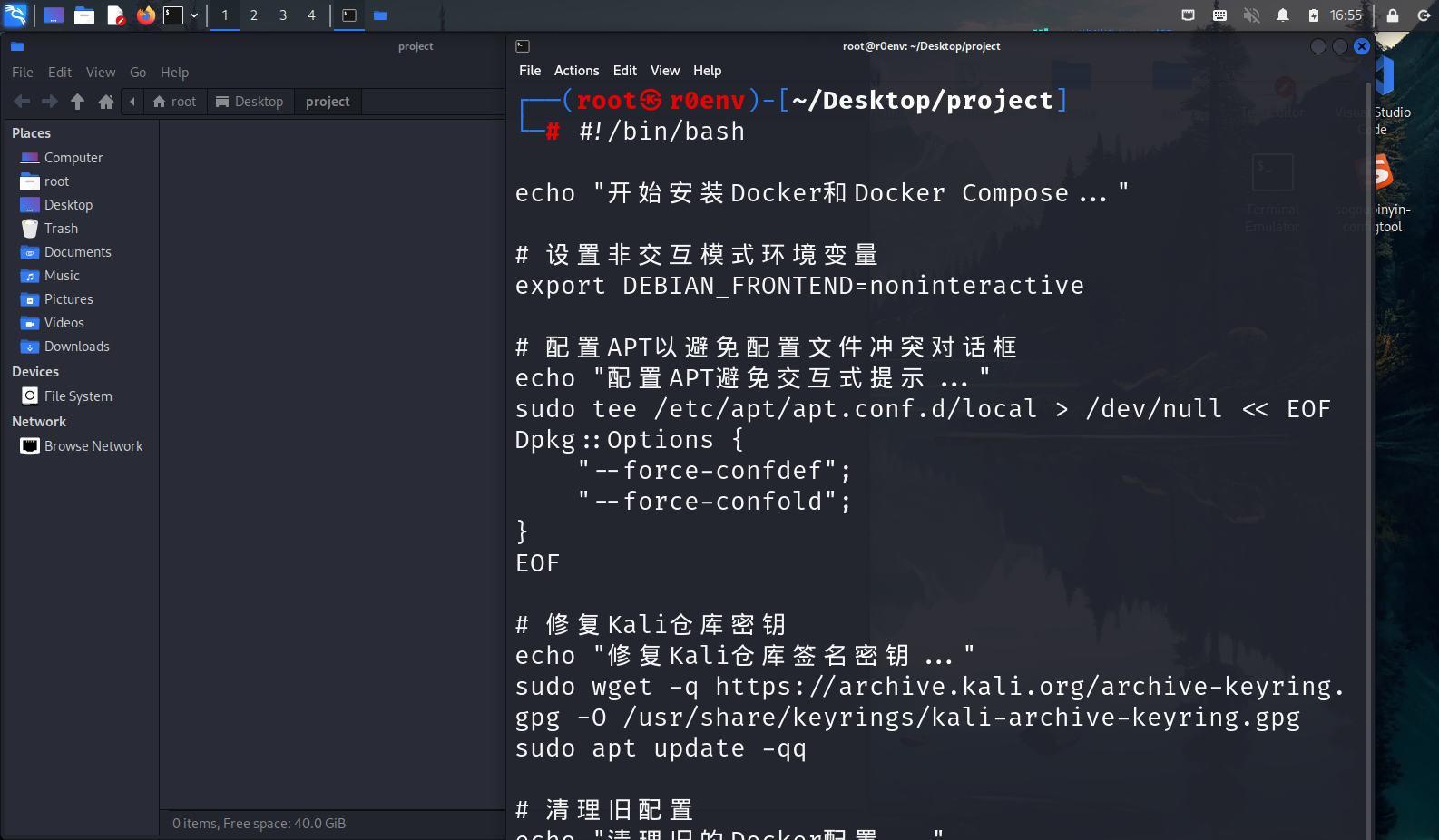Click the project breadcrumb in path bar
Viewport: 1439px width, 840px height.
[x=328, y=102]
